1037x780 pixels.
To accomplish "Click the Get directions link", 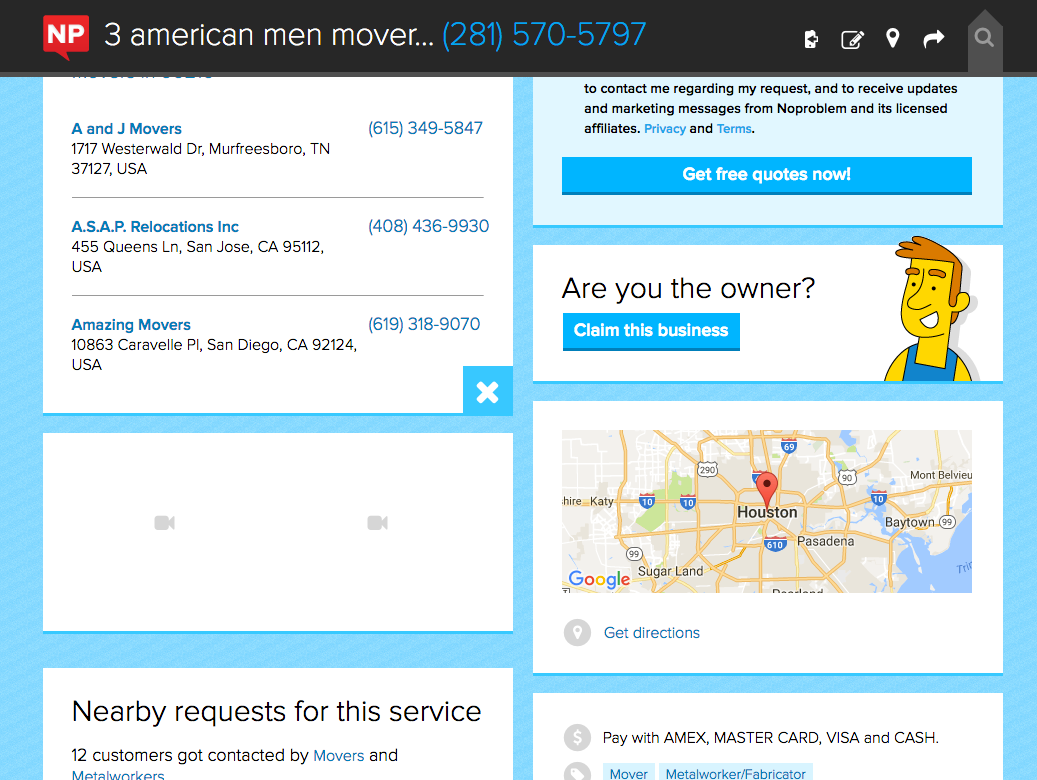I will tap(651, 633).
